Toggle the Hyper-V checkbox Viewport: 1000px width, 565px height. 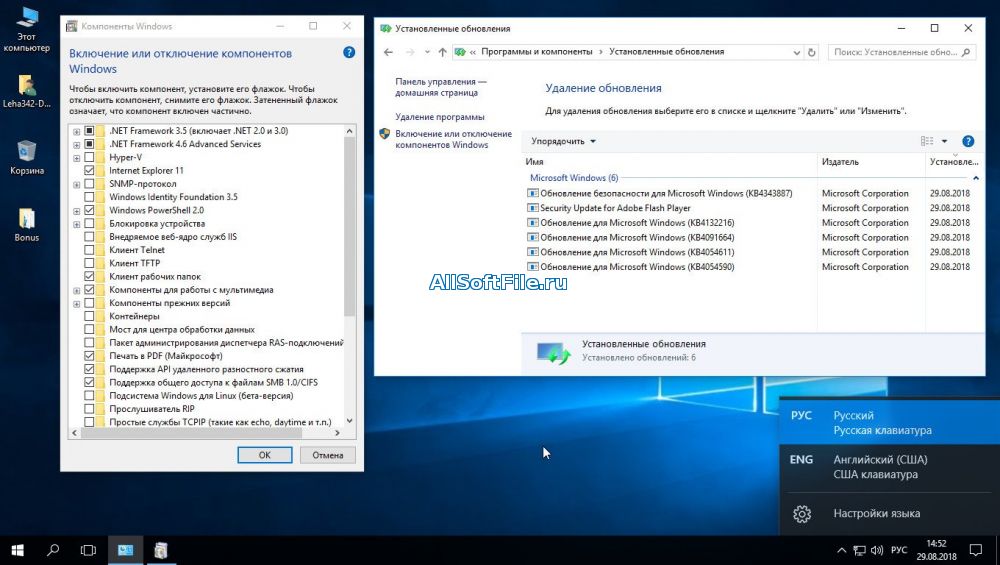90,157
